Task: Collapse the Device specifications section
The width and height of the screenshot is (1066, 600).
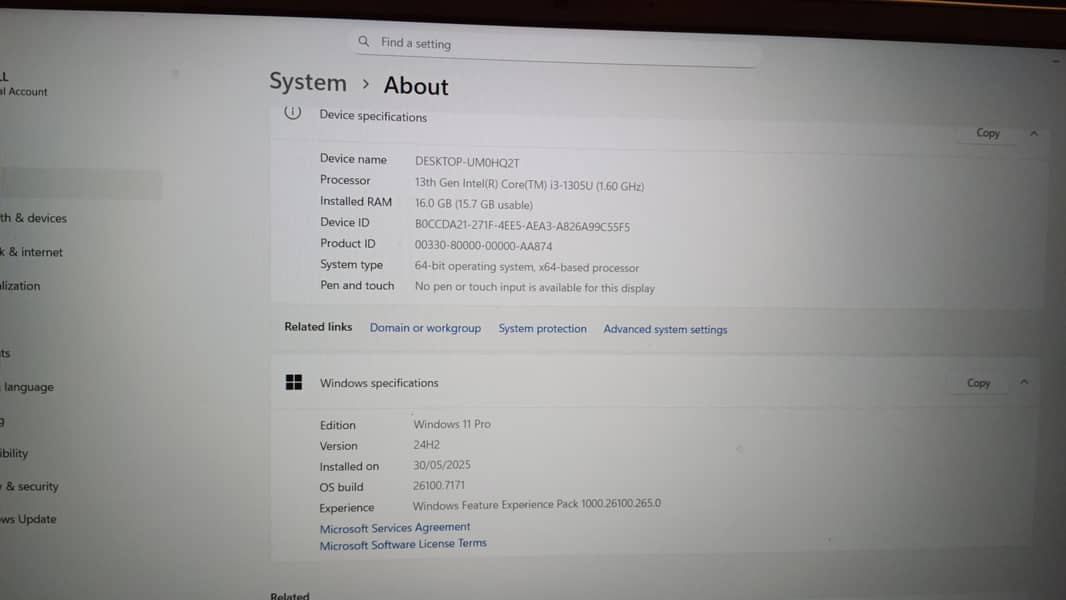Action: click(x=1033, y=133)
